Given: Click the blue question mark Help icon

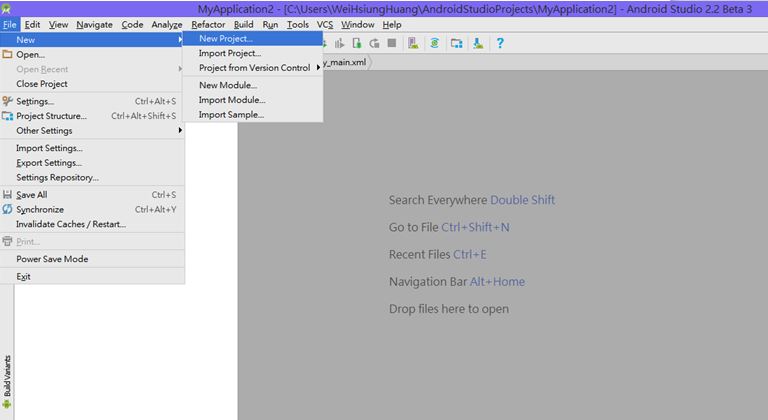Looking at the screenshot, I should 500,43.
